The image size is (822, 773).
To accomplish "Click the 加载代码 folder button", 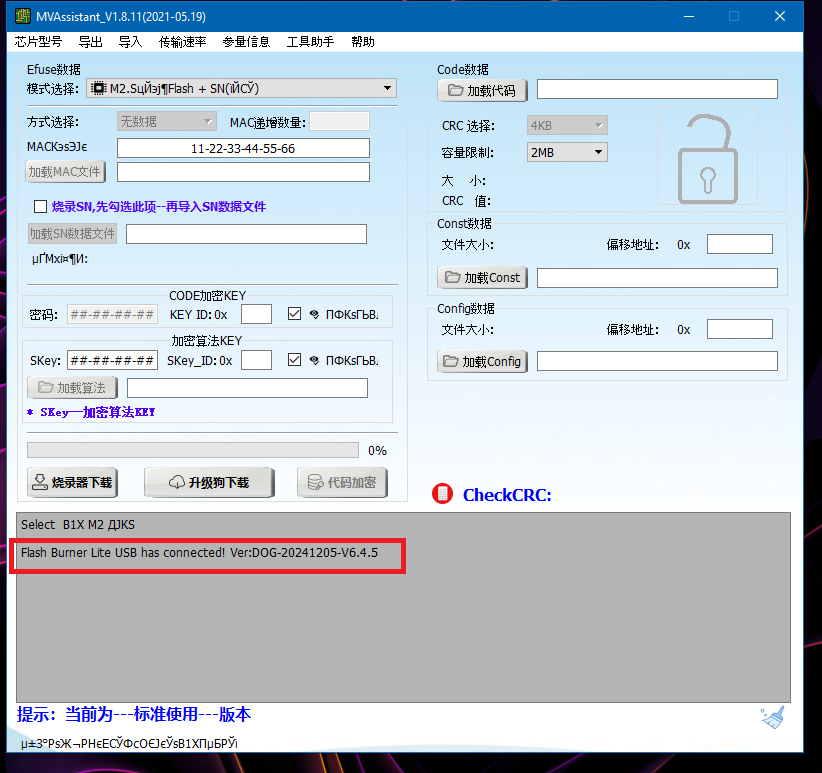I will coord(482,90).
